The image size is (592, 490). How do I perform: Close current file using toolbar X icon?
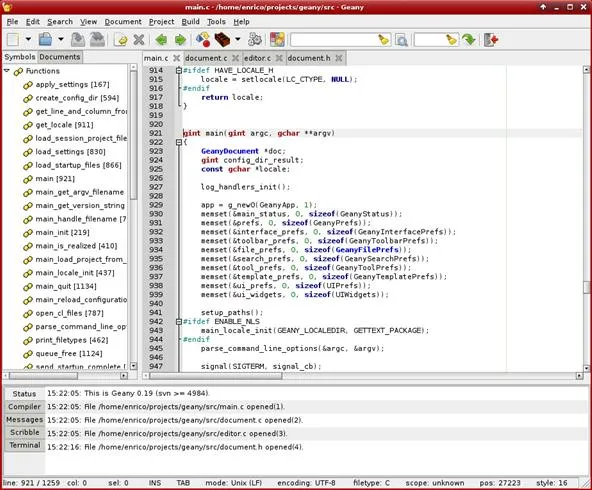point(139,40)
